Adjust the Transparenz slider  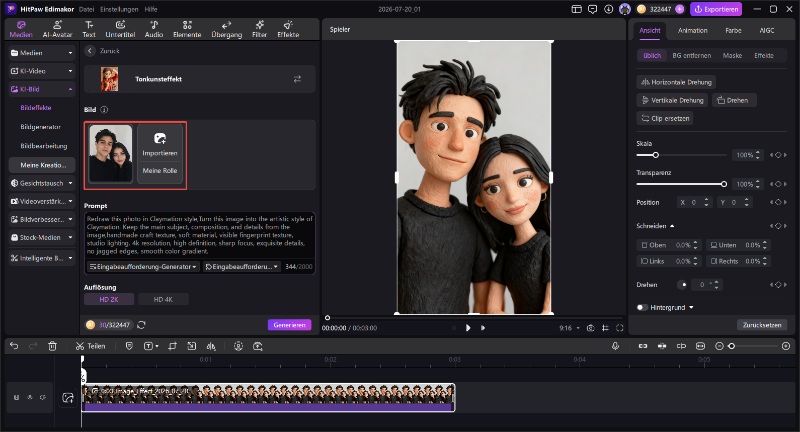[682, 184]
